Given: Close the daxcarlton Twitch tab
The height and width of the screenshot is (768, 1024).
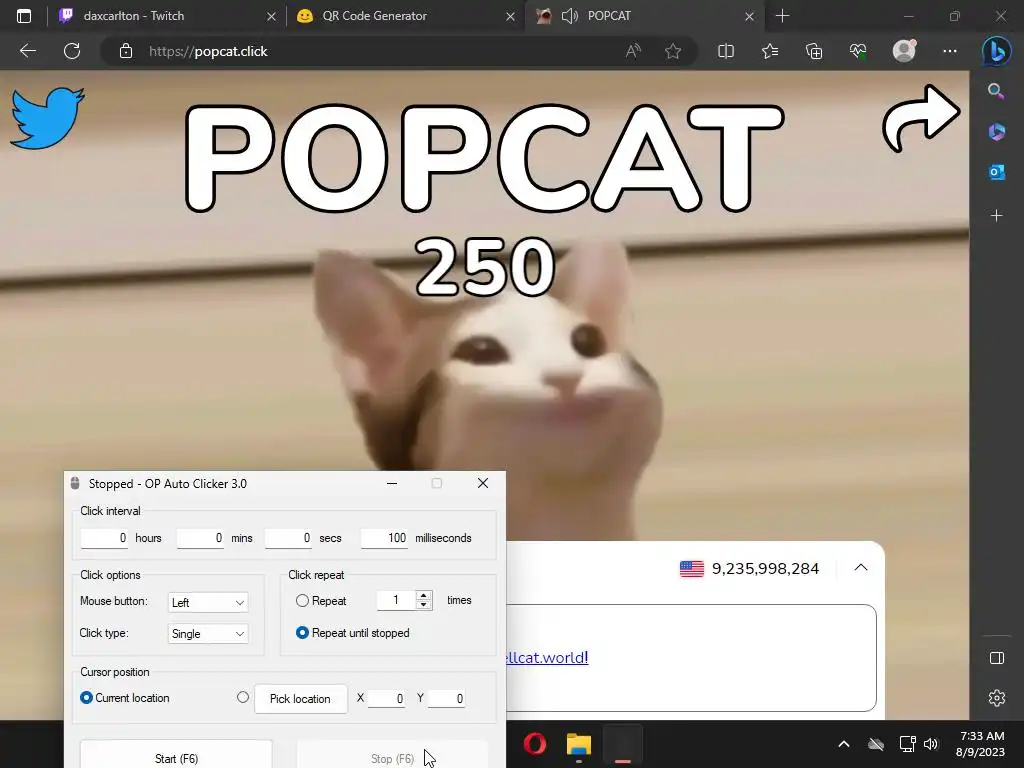Looking at the screenshot, I should (x=271, y=16).
